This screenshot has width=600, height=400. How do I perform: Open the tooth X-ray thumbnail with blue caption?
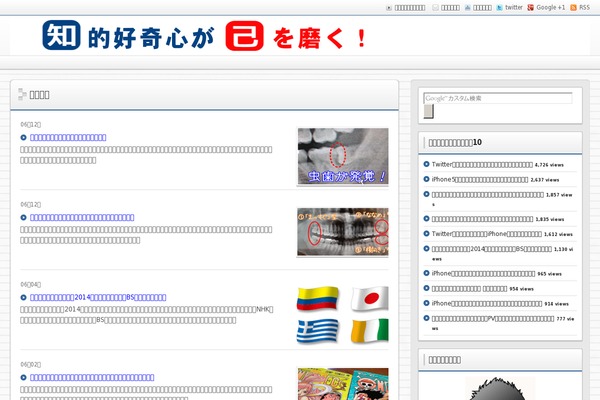click(343, 157)
